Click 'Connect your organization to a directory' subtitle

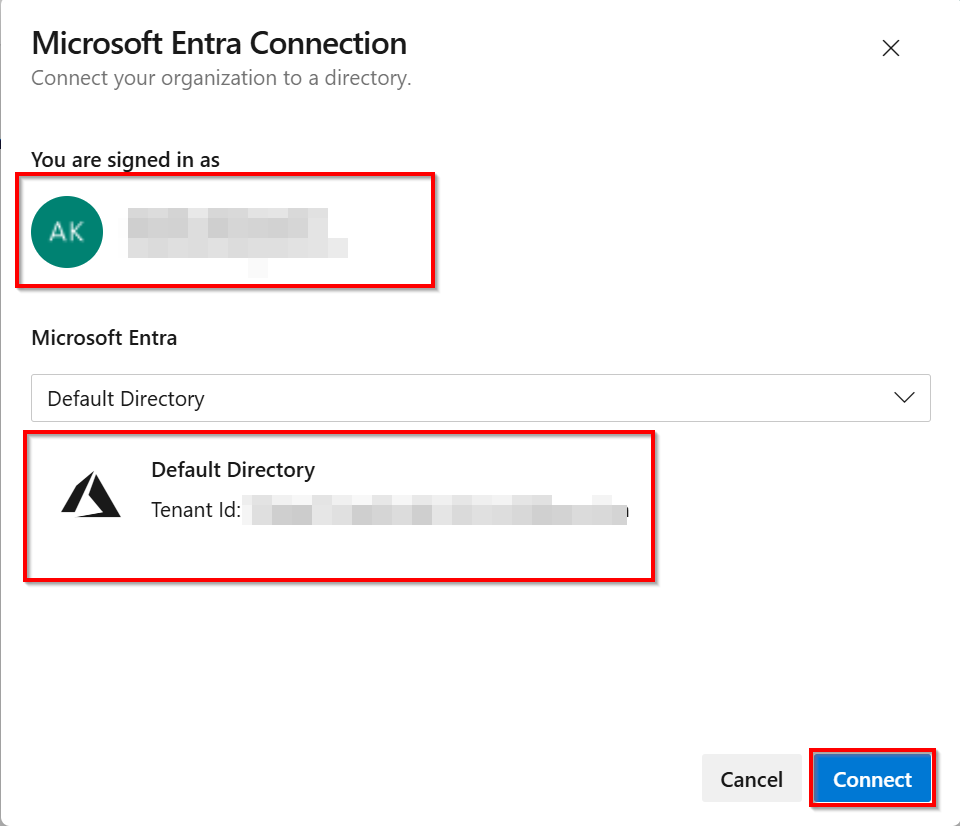(x=221, y=78)
